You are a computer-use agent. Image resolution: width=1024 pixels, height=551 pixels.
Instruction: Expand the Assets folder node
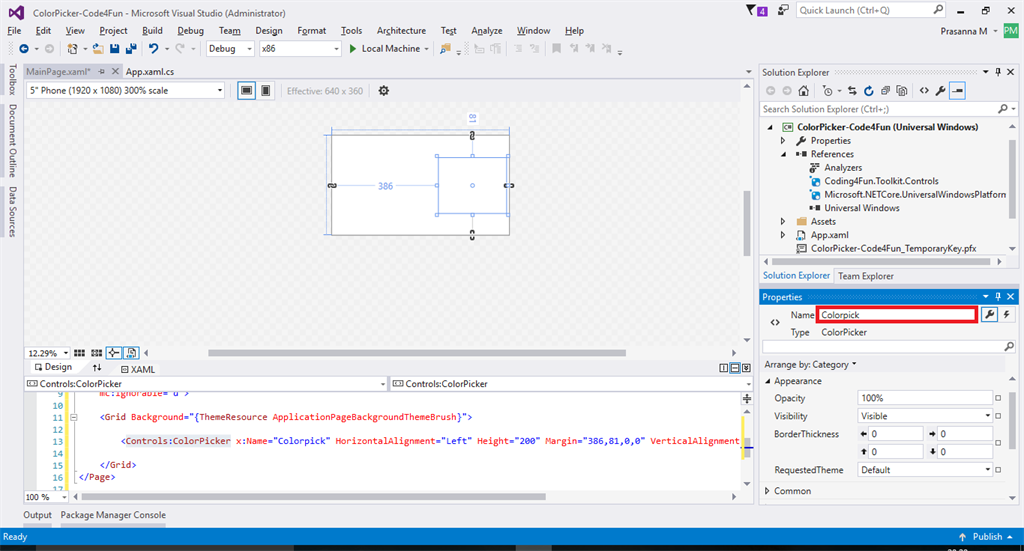tap(783, 222)
